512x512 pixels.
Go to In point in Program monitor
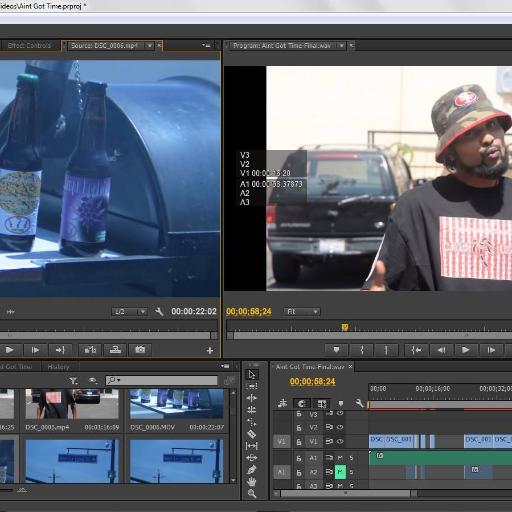[x=416, y=350]
